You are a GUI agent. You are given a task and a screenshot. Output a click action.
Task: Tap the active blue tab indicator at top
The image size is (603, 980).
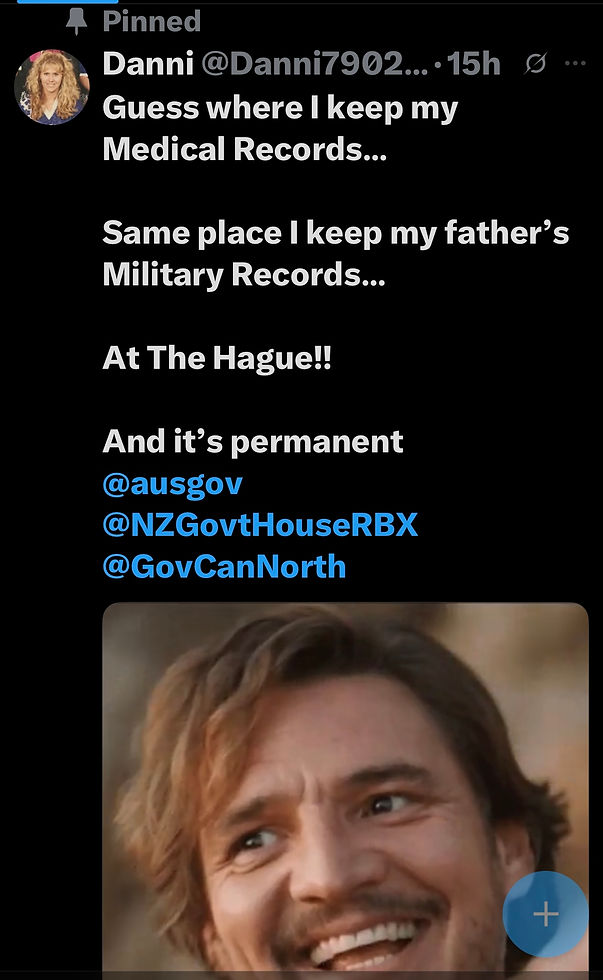(67, 2)
